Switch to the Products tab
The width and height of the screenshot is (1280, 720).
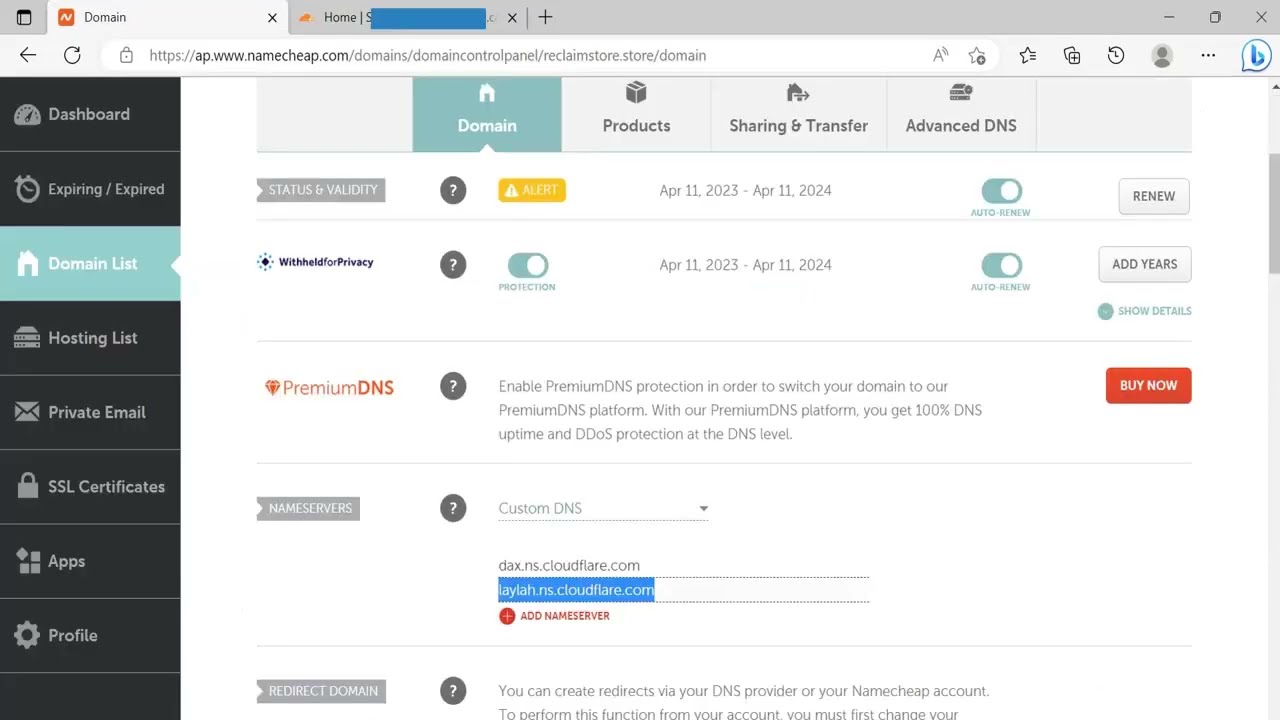tap(636, 114)
